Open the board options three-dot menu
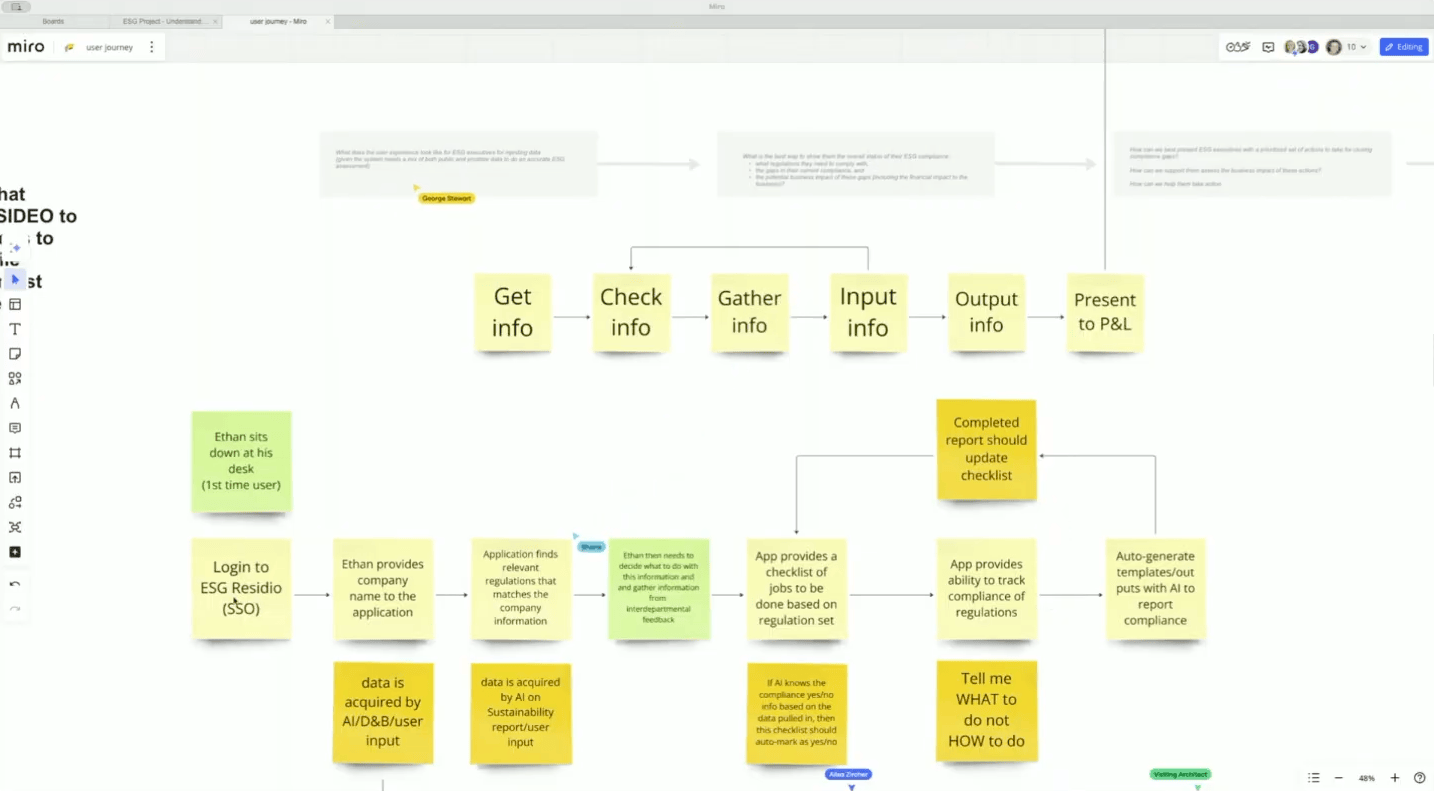1434x791 pixels. [152, 47]
